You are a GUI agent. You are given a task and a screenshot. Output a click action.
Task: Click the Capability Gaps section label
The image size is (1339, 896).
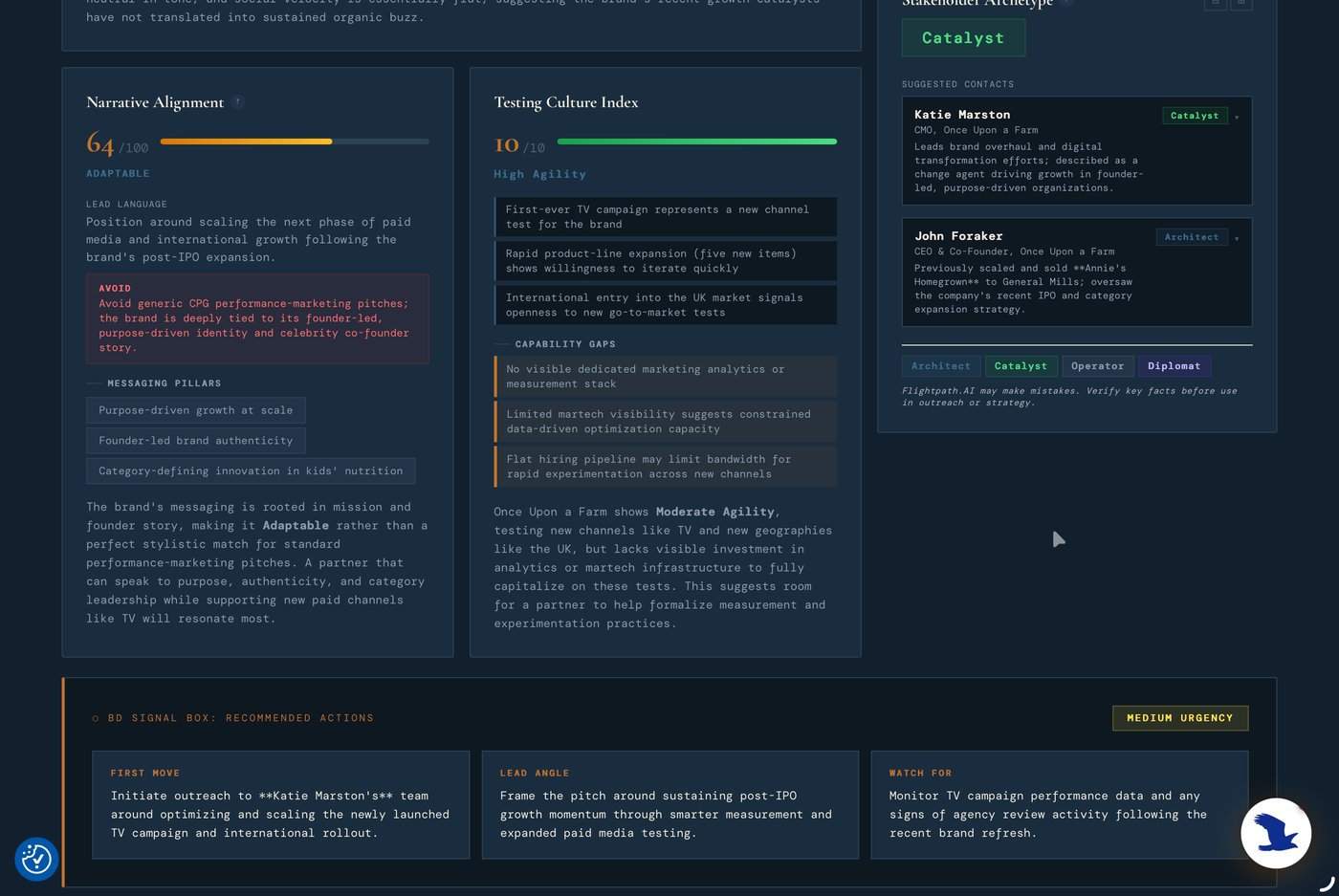[565, 344]
